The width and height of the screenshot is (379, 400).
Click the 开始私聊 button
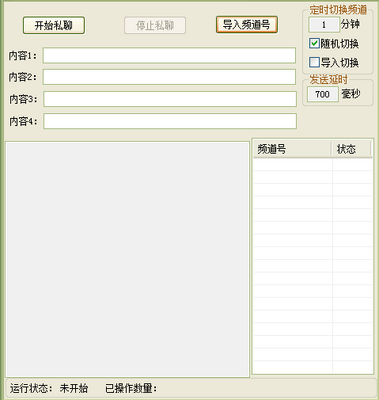point(54,26)
